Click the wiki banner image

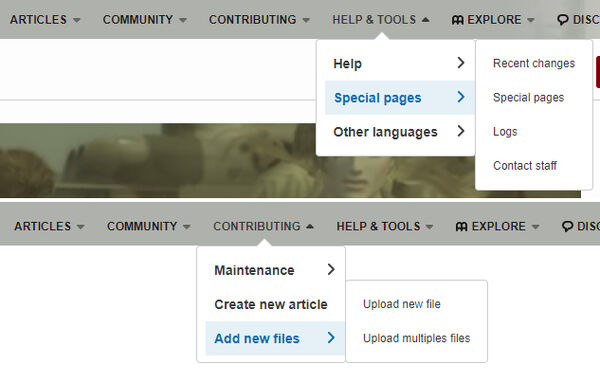pos(290,160)
